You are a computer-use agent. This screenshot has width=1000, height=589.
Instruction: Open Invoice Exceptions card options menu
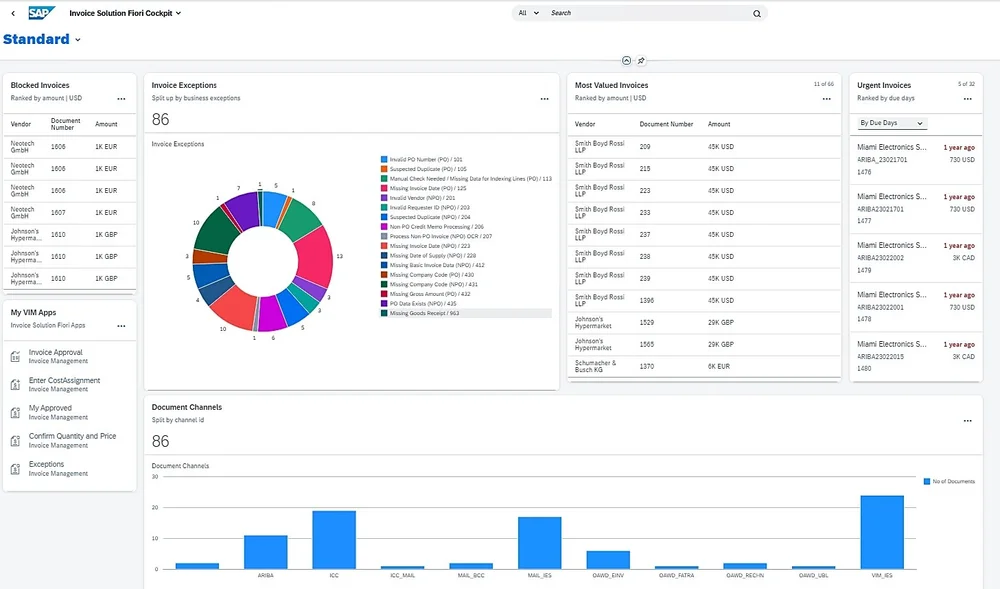click(544, 99)
